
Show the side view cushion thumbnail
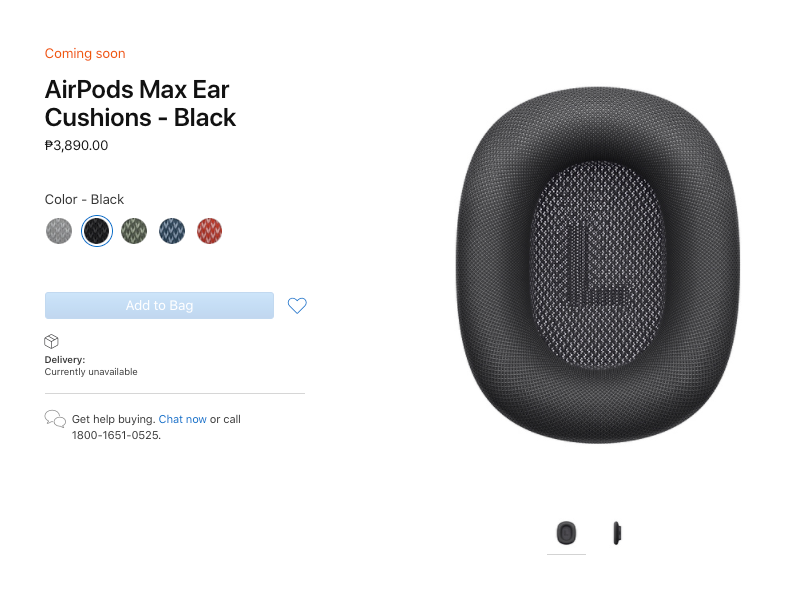[616, 533]
